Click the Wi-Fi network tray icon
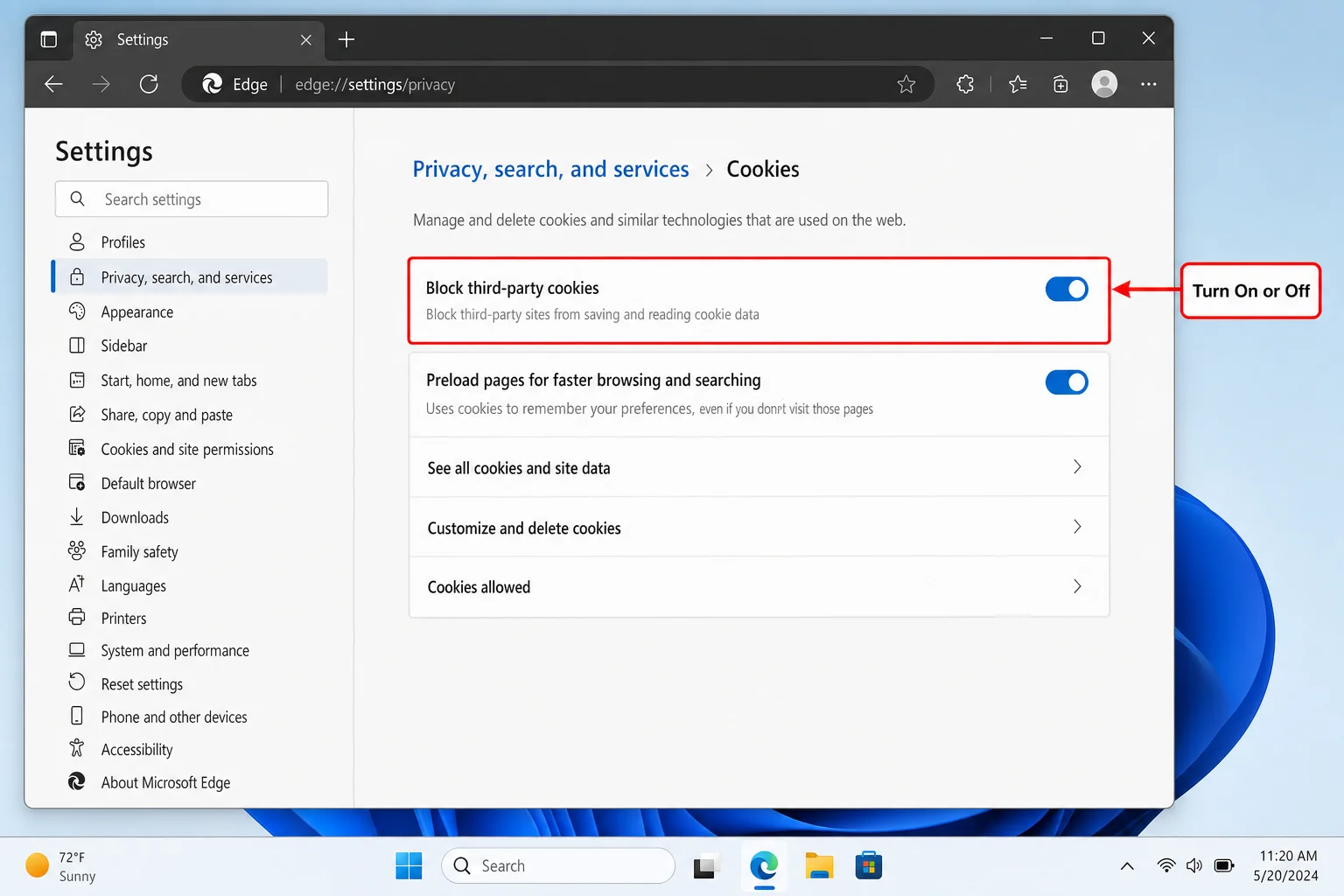The width and height of the screenshot is (1344, 896). (x=1165, y=865)
